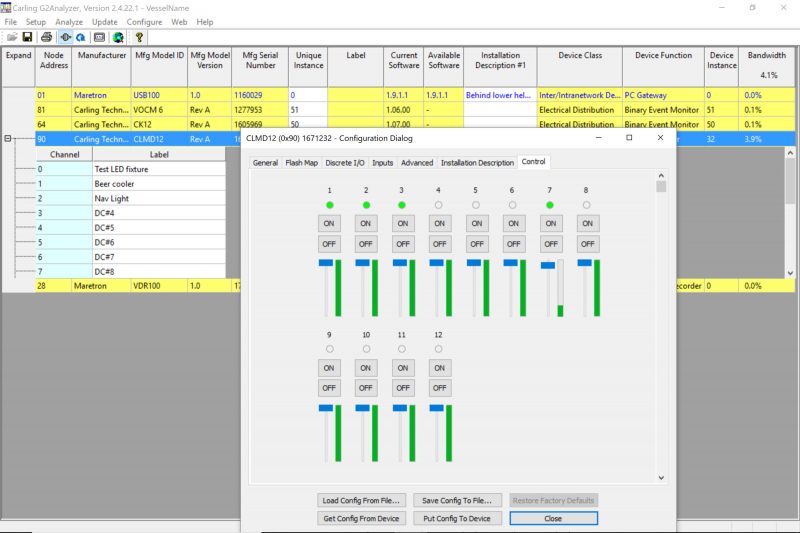The height and width of the screenshot is (533, 800).
Task: Toggle channel 4 status indicator
Action: [x=438, y=205]
